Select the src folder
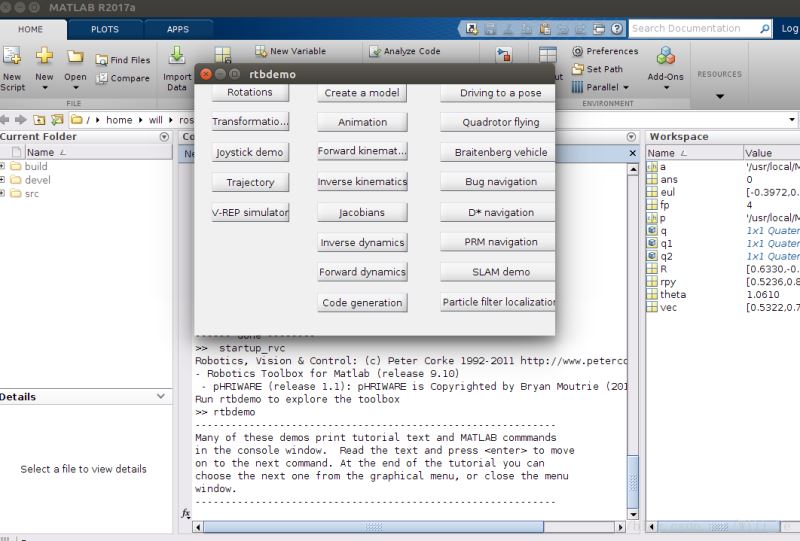This screenshot has height=541, width=800. coord(31,194)
